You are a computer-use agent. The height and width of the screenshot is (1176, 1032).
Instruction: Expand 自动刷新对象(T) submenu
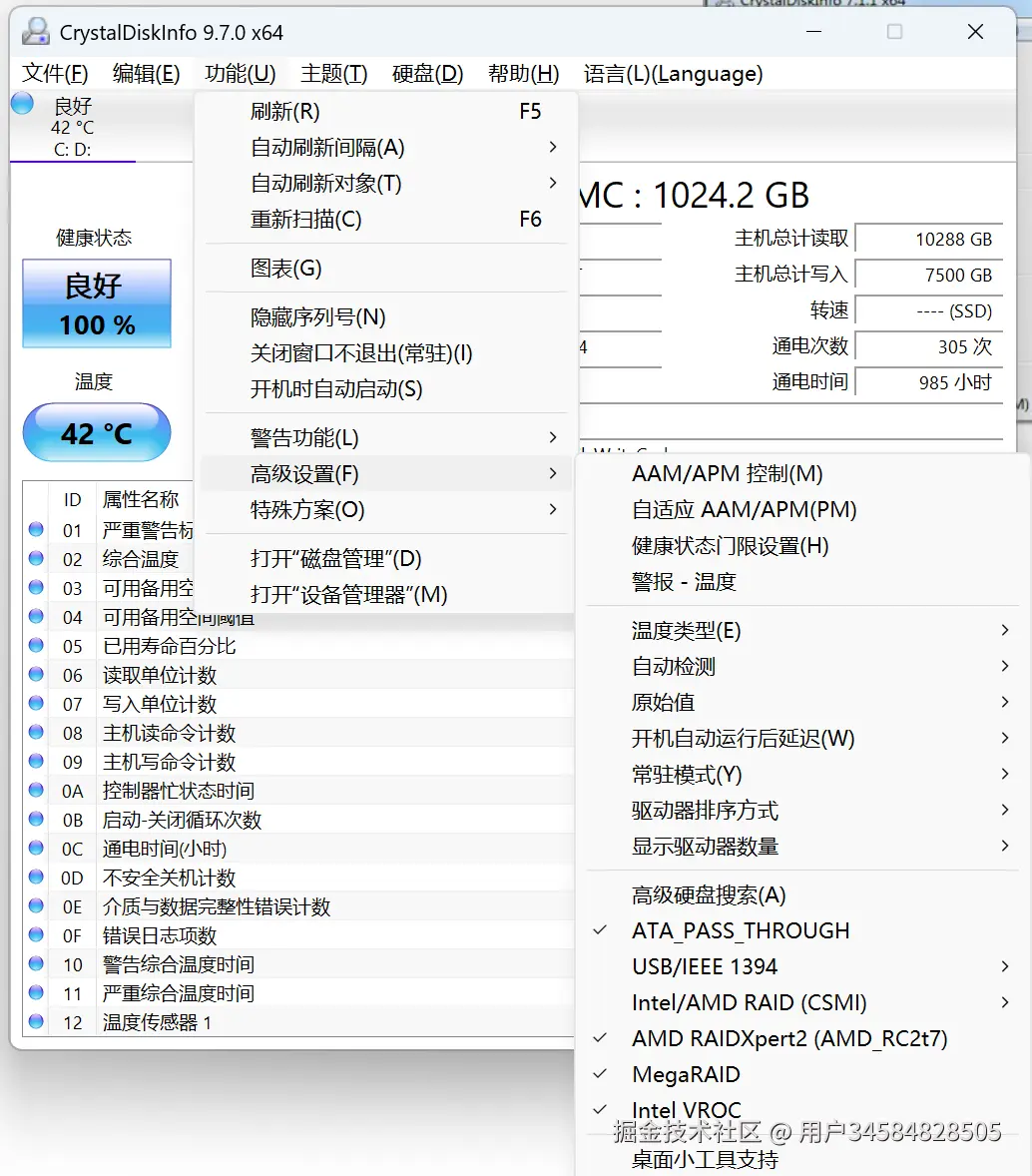tap(385, 183)
